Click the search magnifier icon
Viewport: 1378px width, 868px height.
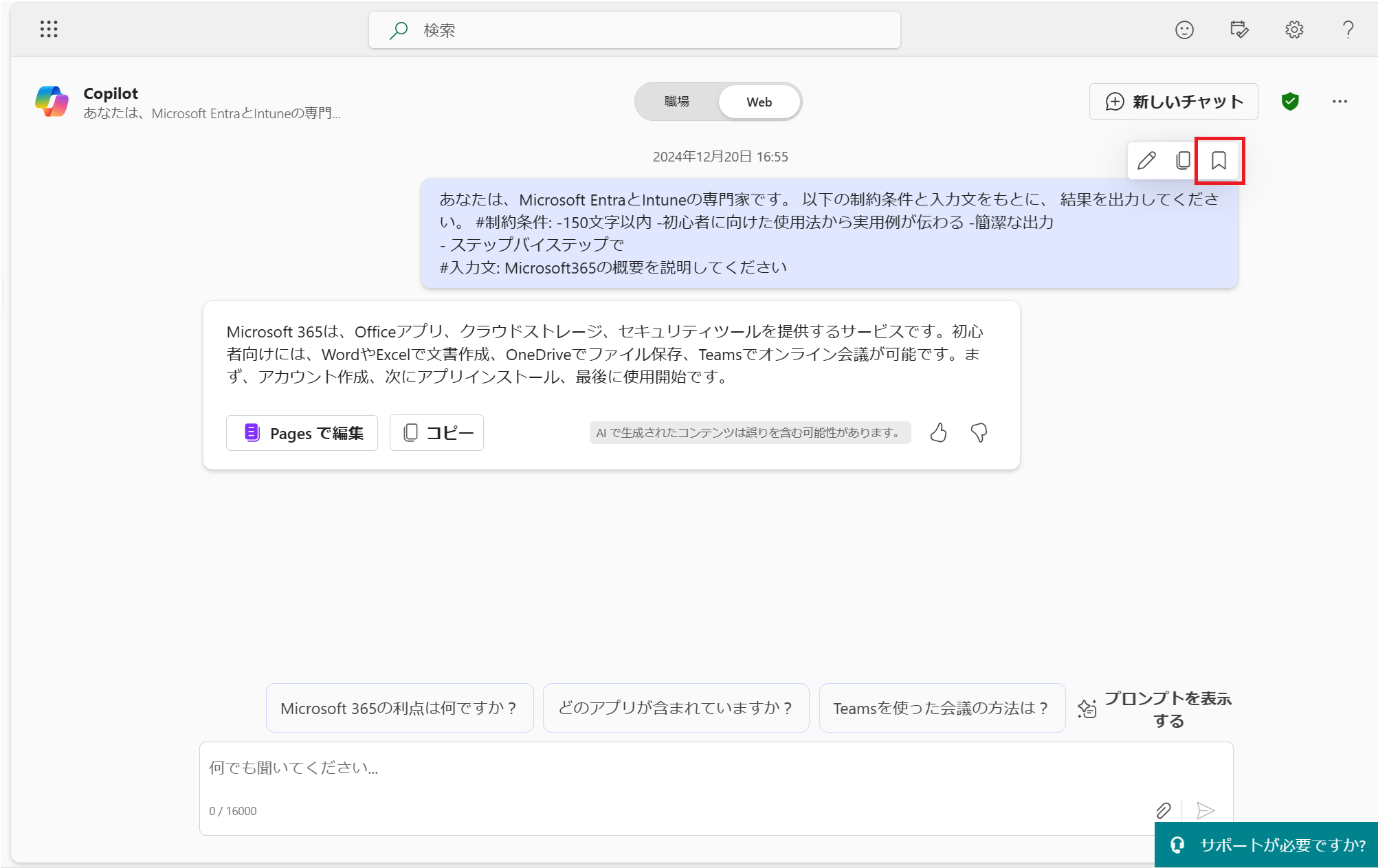click(x=398, y=30)
